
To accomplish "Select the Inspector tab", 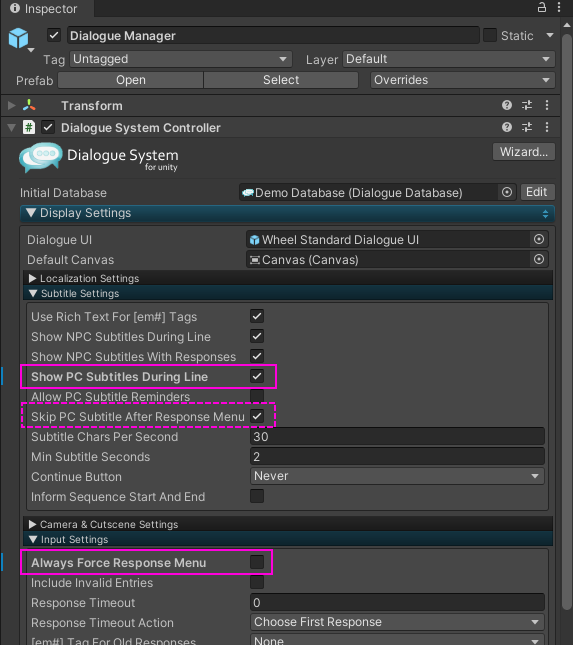I will 44,9.
